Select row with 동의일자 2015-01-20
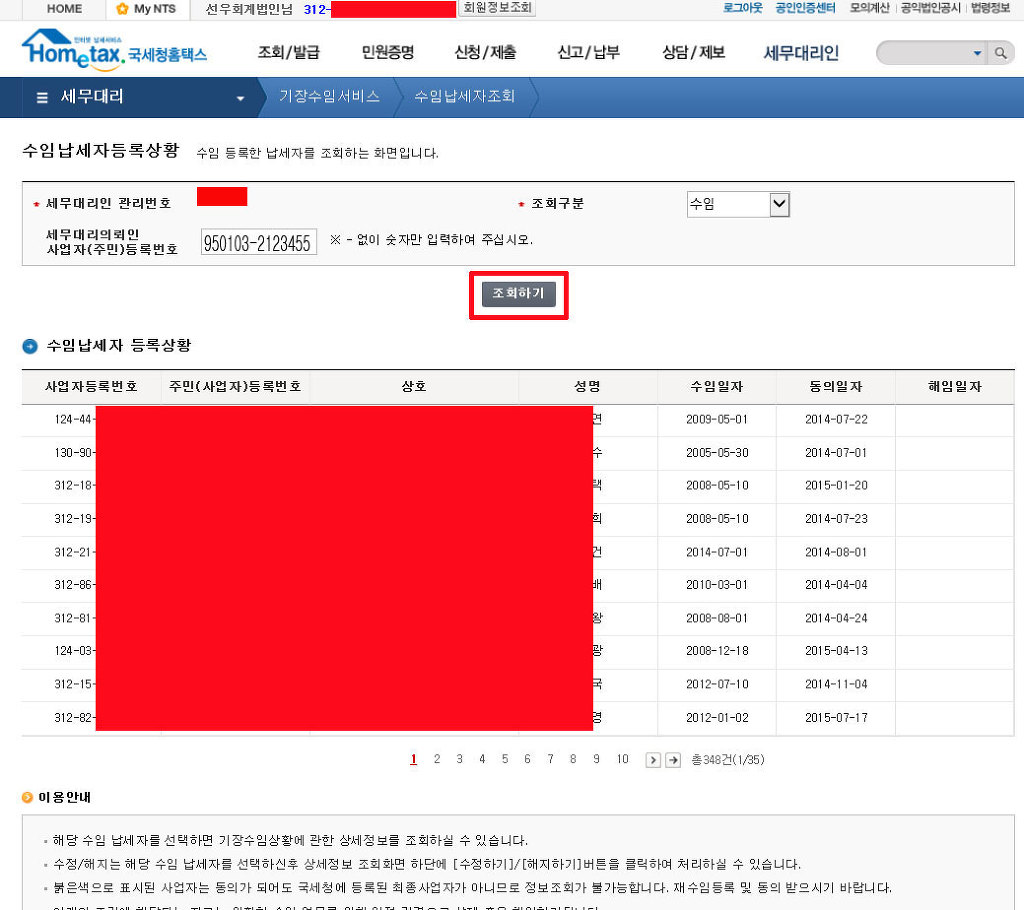 pos(518,486)
